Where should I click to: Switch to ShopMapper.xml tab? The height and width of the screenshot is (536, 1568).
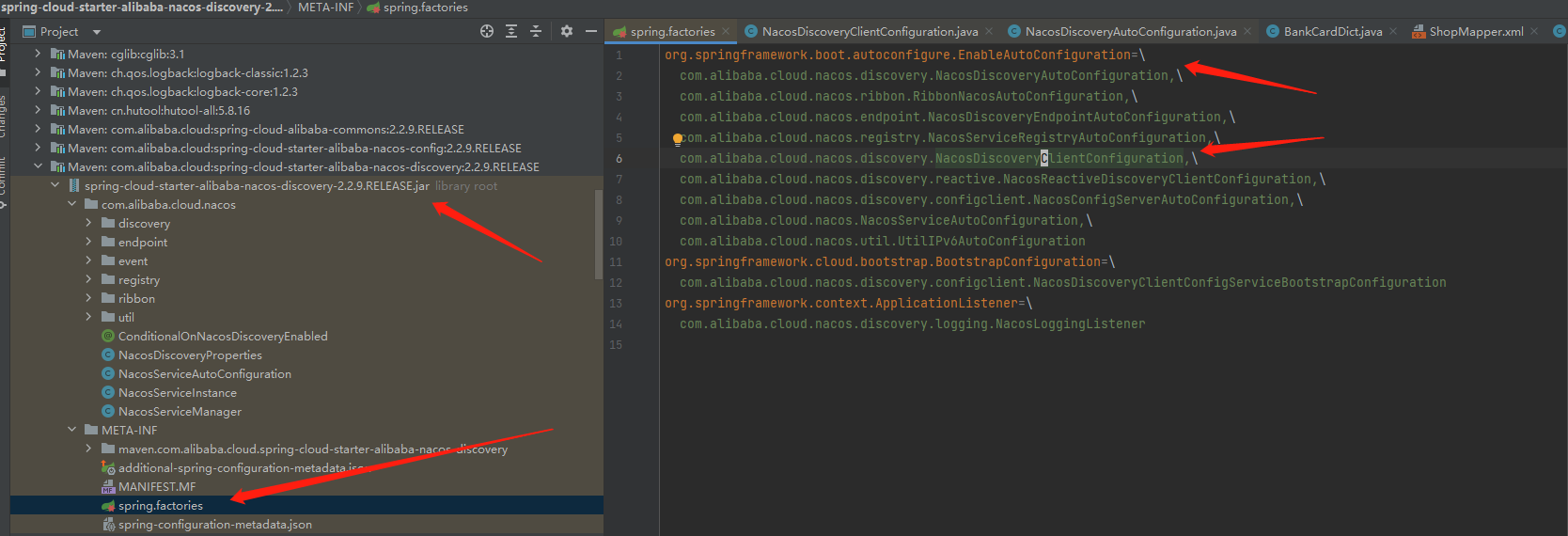tap(1476, 31)
